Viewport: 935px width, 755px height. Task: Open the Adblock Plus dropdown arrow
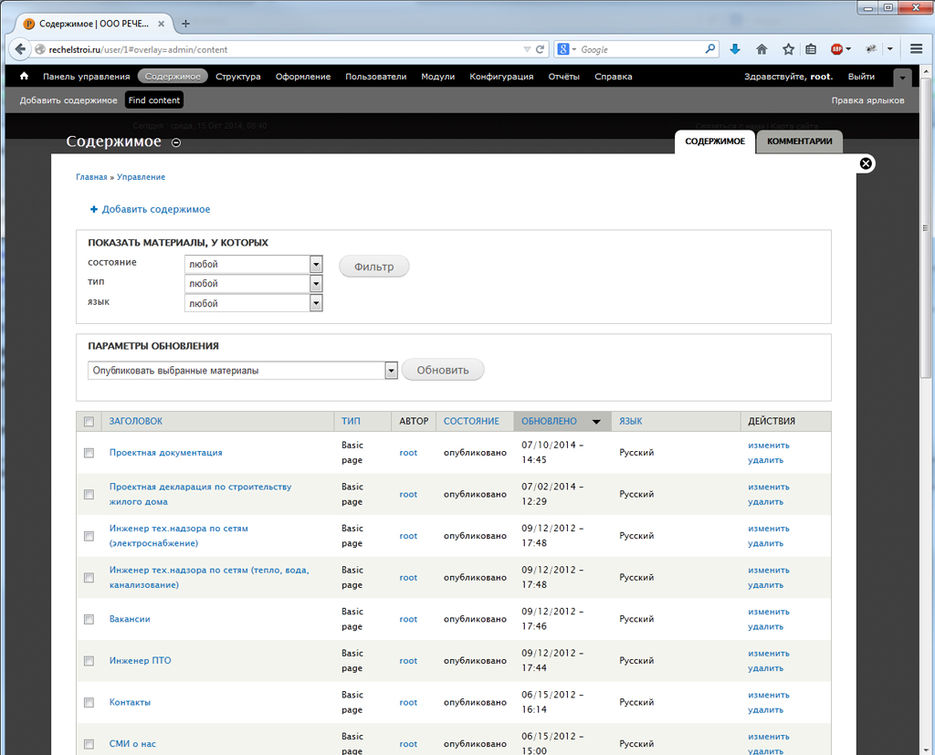[848, 49]
